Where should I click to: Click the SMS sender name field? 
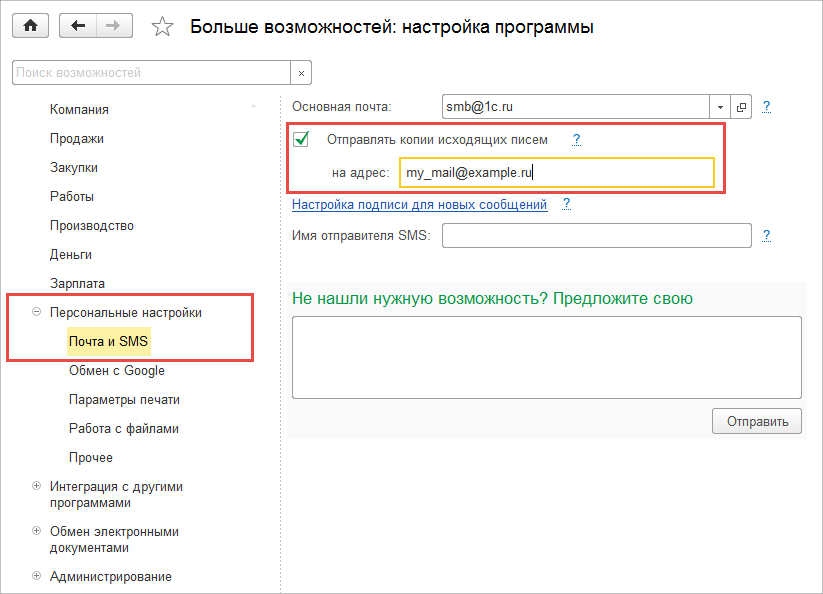(596, 235)
